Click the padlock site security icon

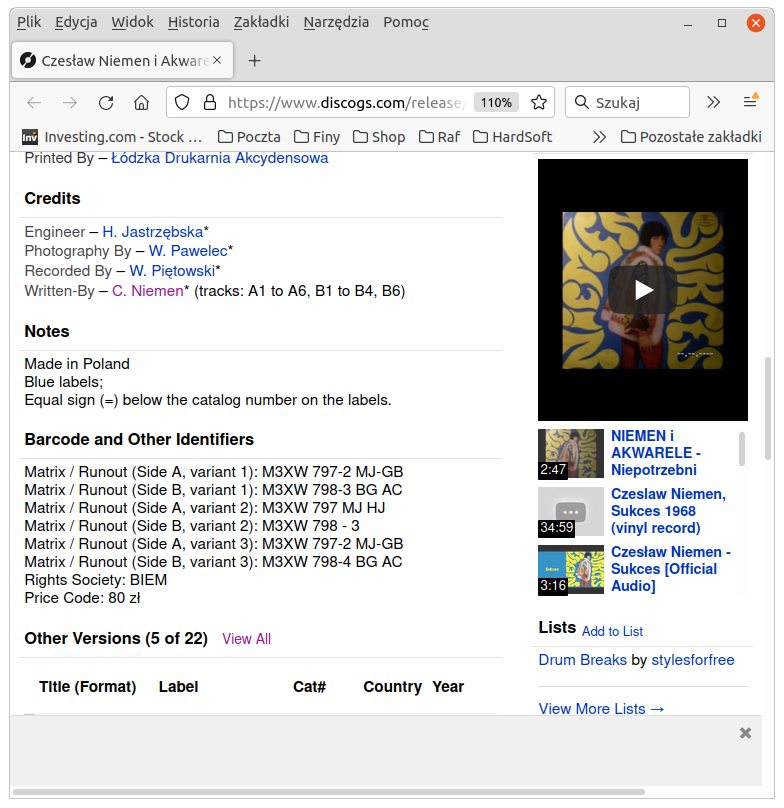209,102
